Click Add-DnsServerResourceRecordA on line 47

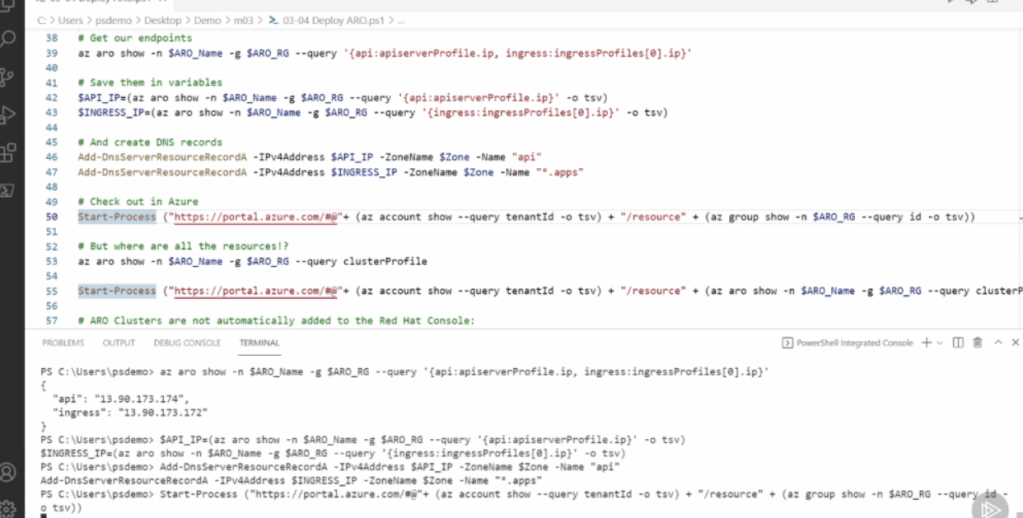162,172
